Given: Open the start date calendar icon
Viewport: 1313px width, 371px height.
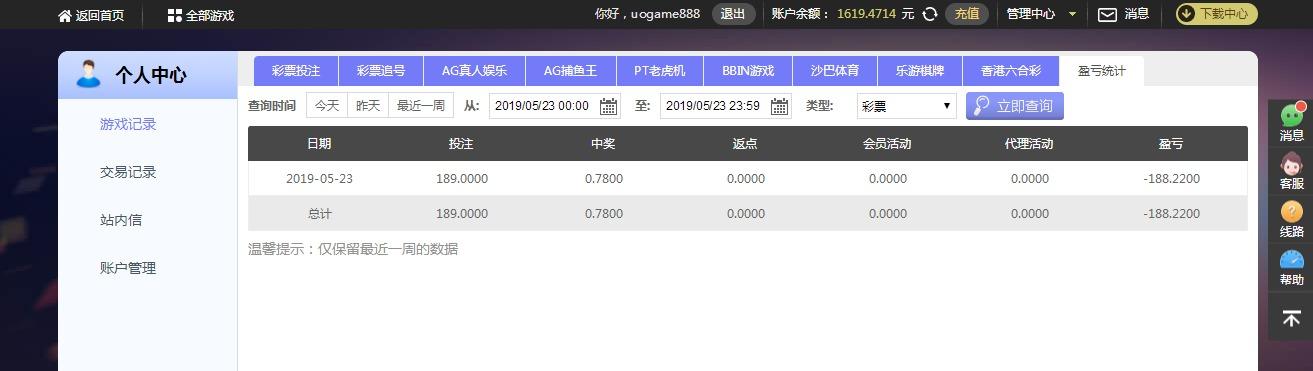Looking at the screenshot, I should (x=608, y=106).
